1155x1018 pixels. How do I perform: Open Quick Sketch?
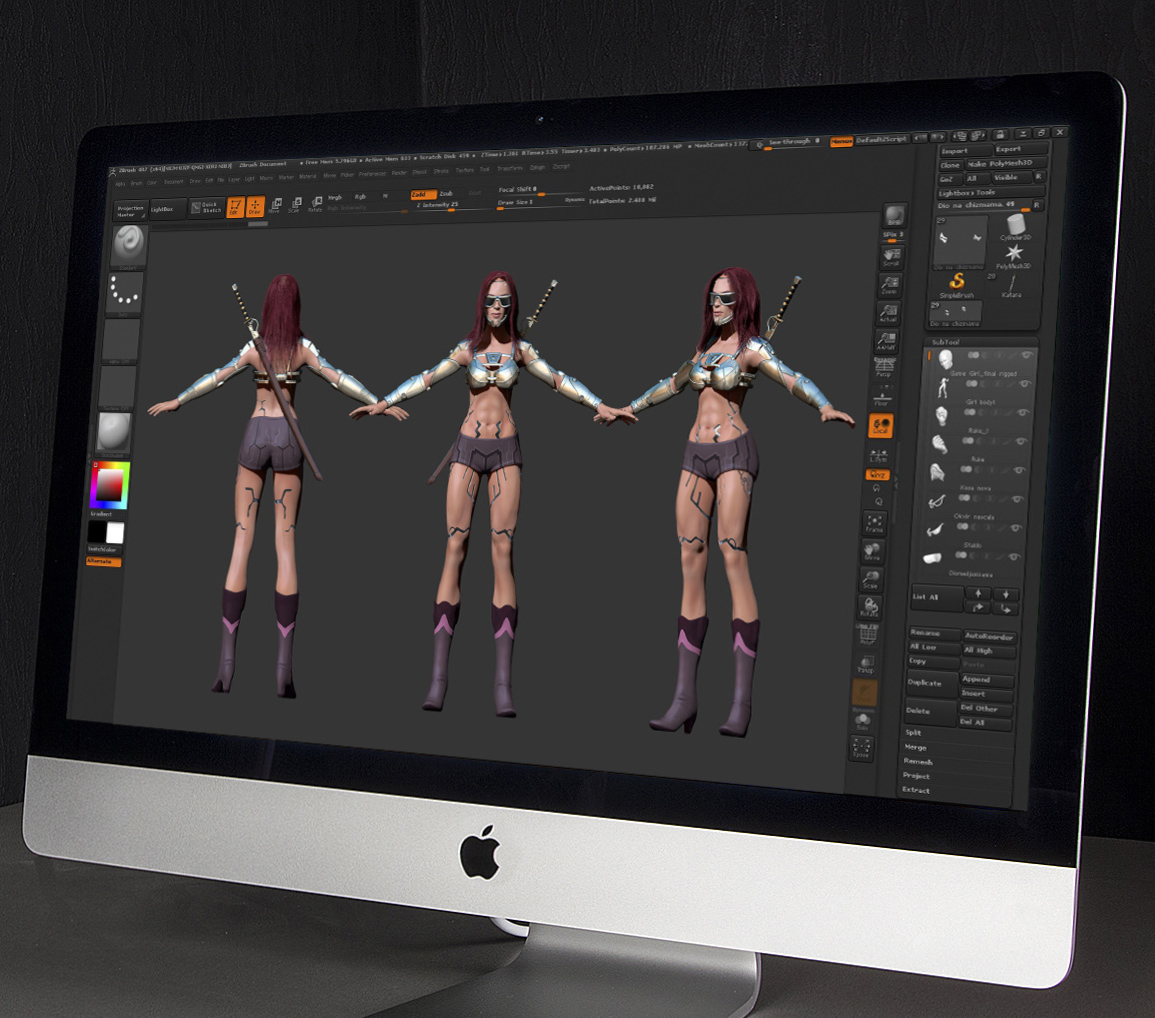click(x=206, y=208)
